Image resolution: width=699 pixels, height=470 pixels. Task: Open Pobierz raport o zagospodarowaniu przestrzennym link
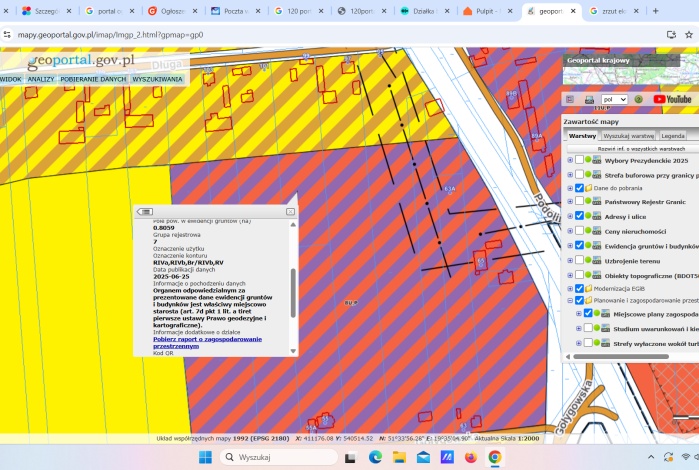click(x=207, y=342)
